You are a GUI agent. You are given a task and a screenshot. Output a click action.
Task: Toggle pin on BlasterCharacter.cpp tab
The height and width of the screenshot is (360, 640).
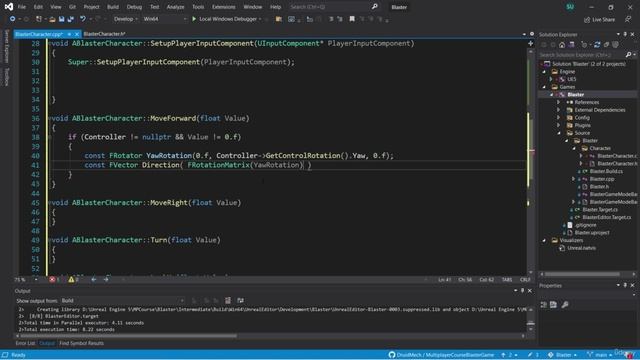69,34
